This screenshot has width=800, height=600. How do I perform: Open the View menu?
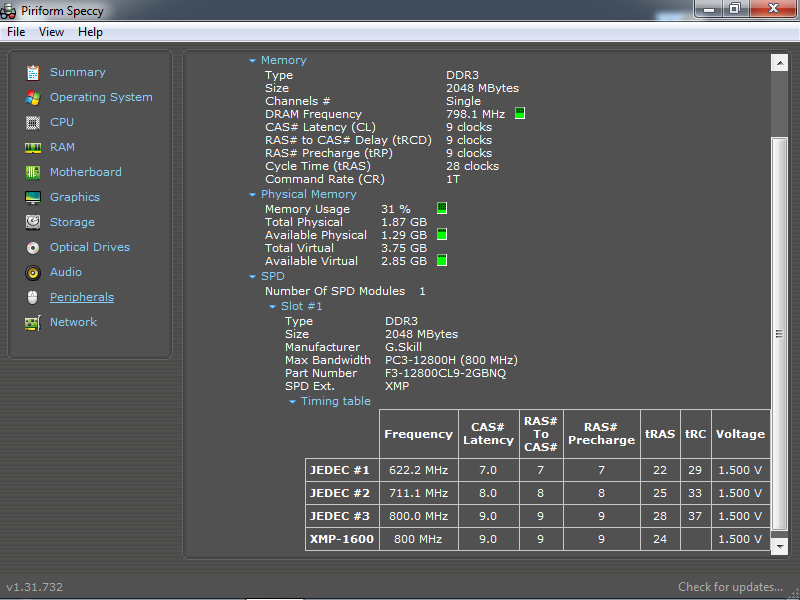(x=51, y=32)
